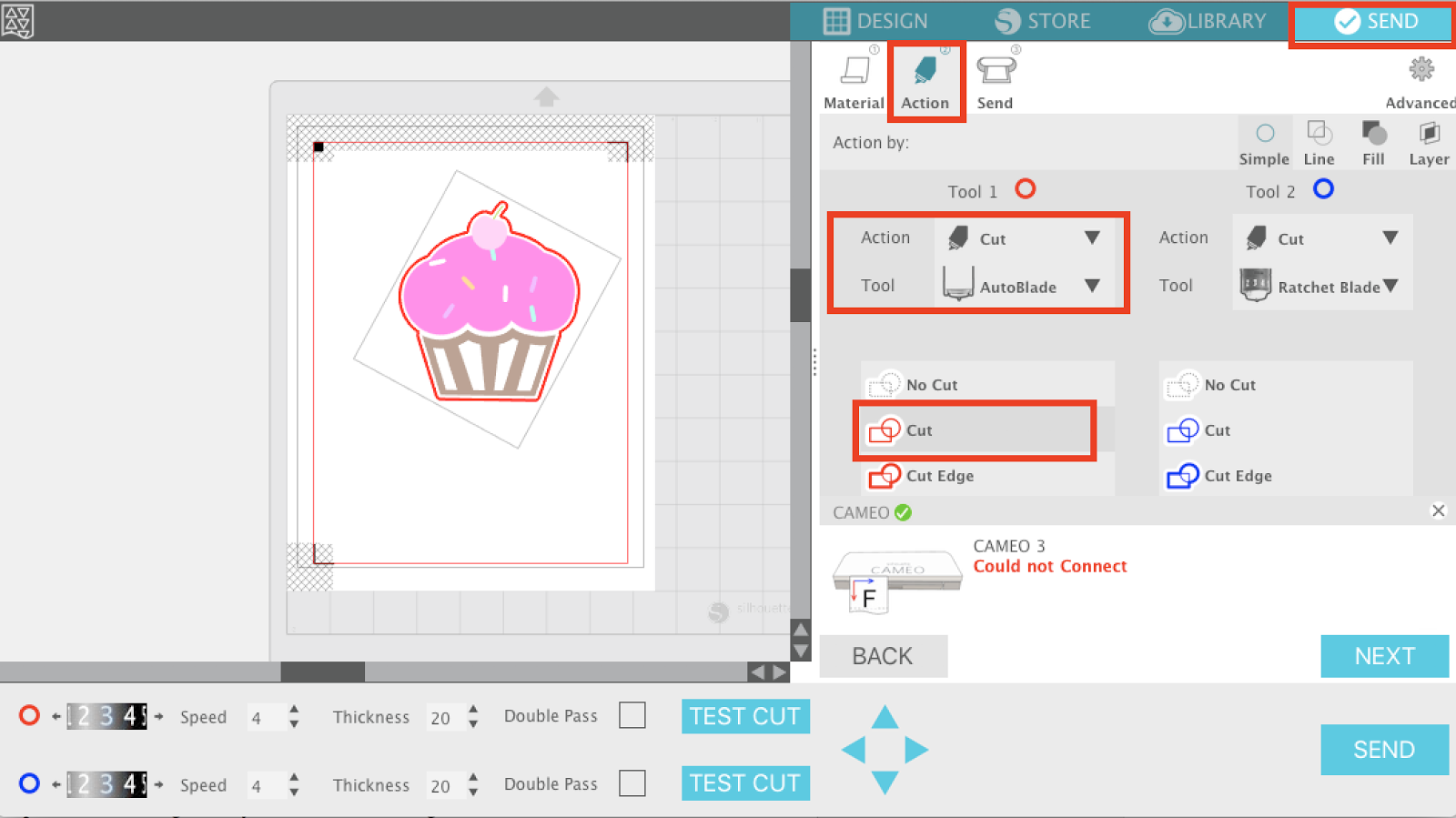Viewport: 1456px width, 818px height.
Task: Click the 'Could not Connect' status text
Action: click(x=1050, y=566)
